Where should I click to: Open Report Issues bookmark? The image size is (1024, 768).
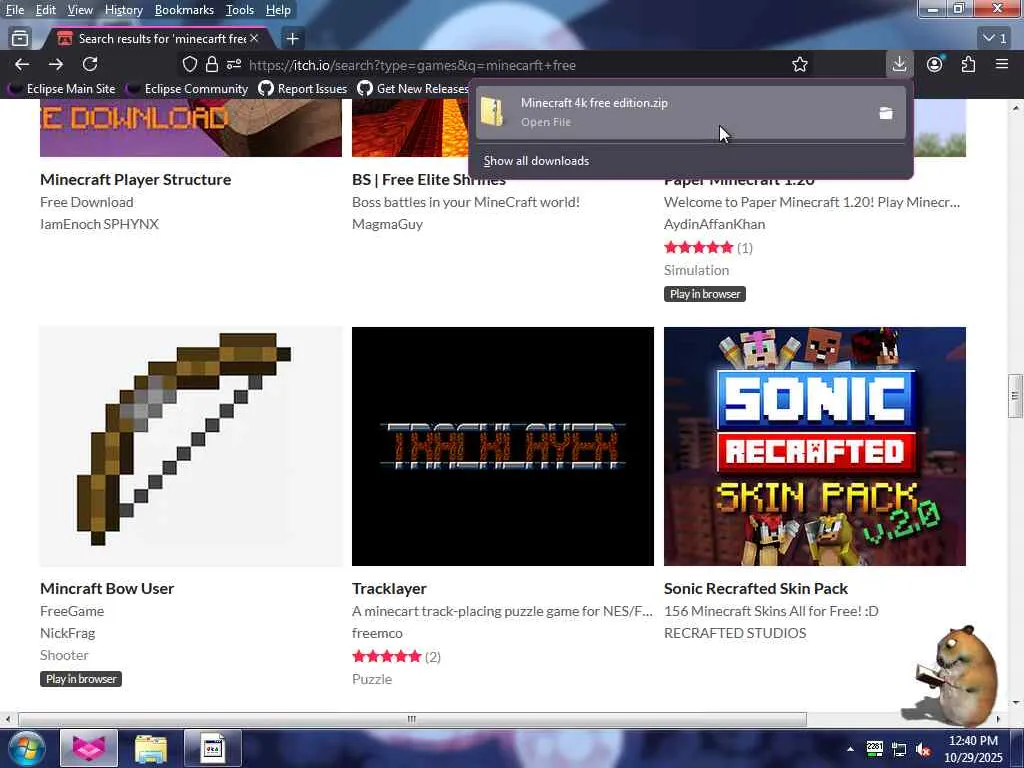click(302, 89)
